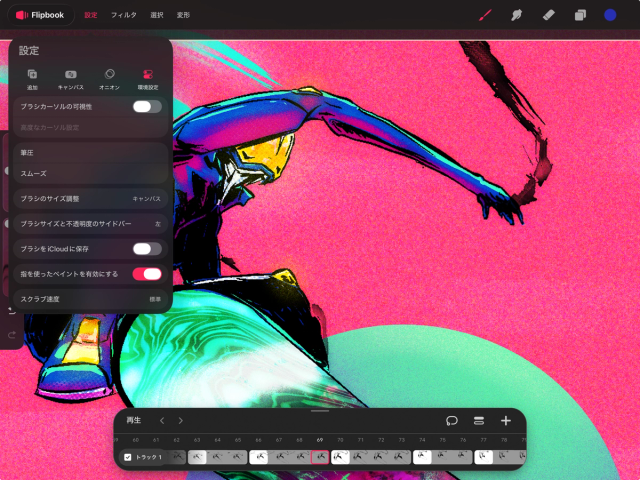The image size is (640, 480).
Task: Select the キャンバス tab icon
Action: coord(71,79)
